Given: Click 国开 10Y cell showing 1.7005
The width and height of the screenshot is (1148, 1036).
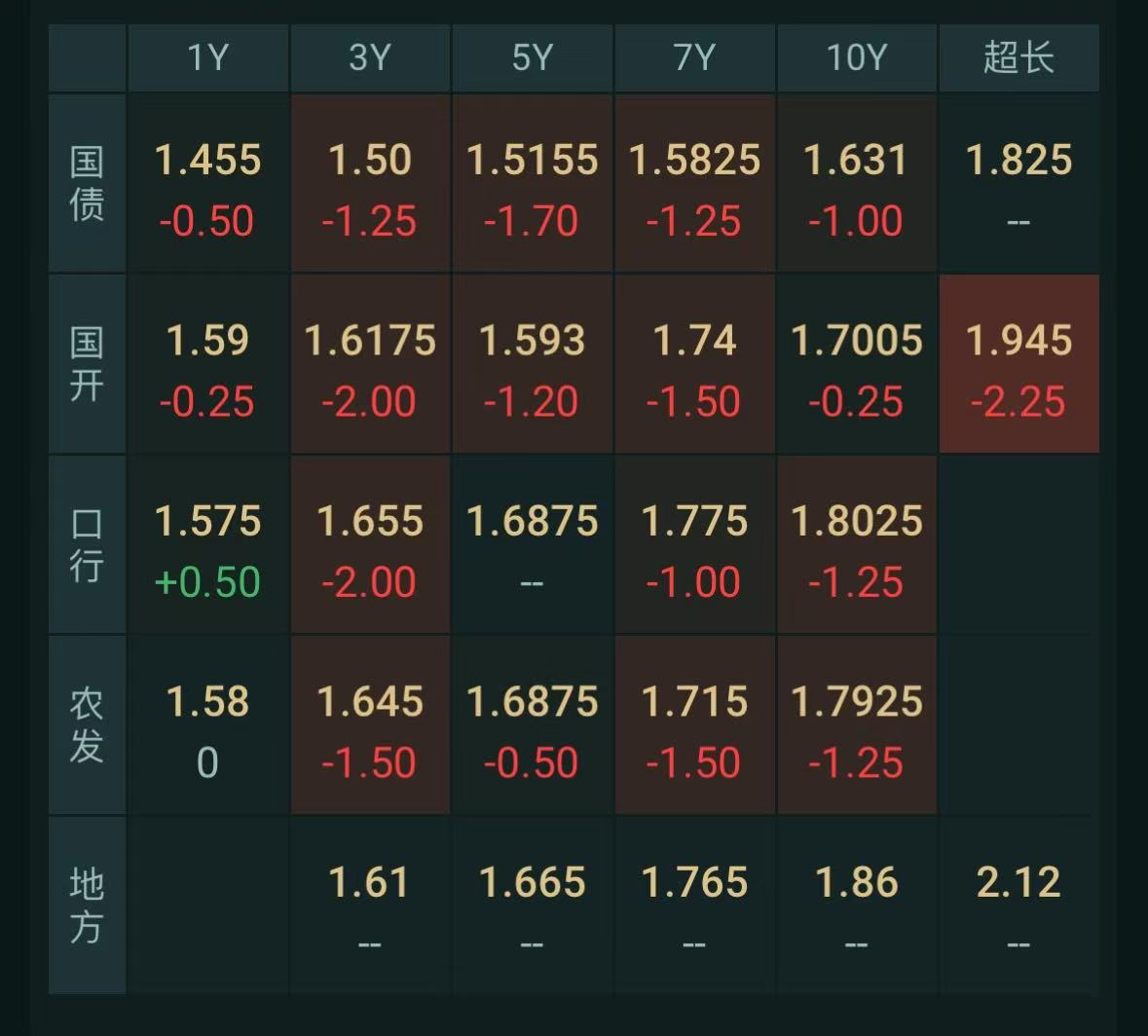Looking at the screenshot, I should click(x=857, y=364).
